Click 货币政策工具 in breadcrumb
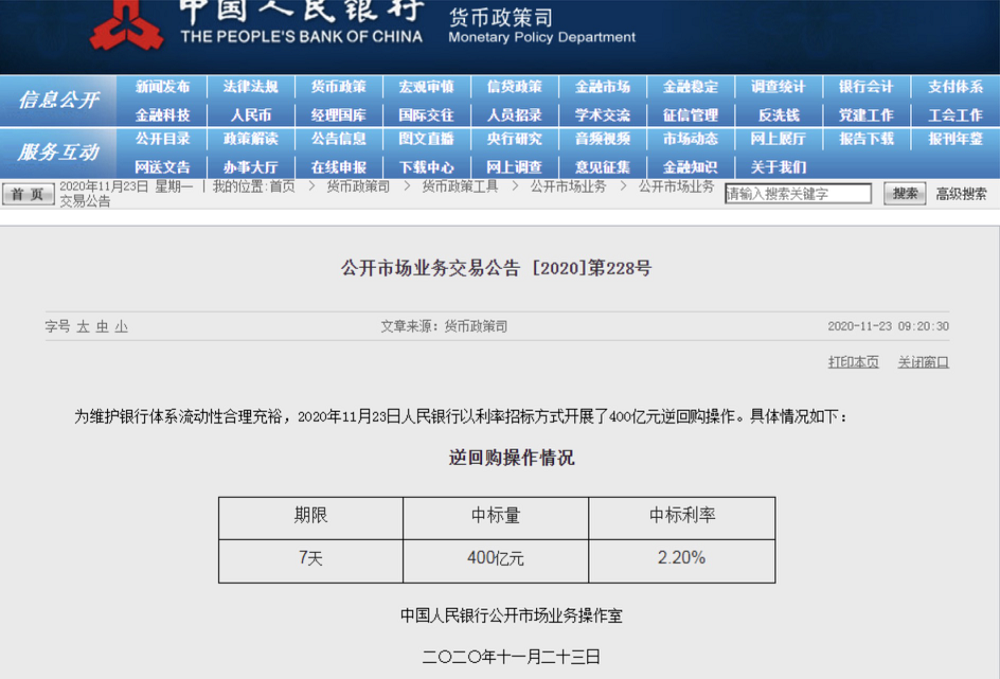Image resolution: width=1000 pixels, height=679 pixels. coord(459,187)
